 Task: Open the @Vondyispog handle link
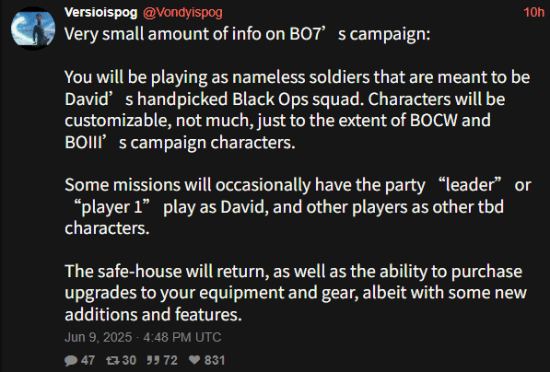(x=182, y=13)
